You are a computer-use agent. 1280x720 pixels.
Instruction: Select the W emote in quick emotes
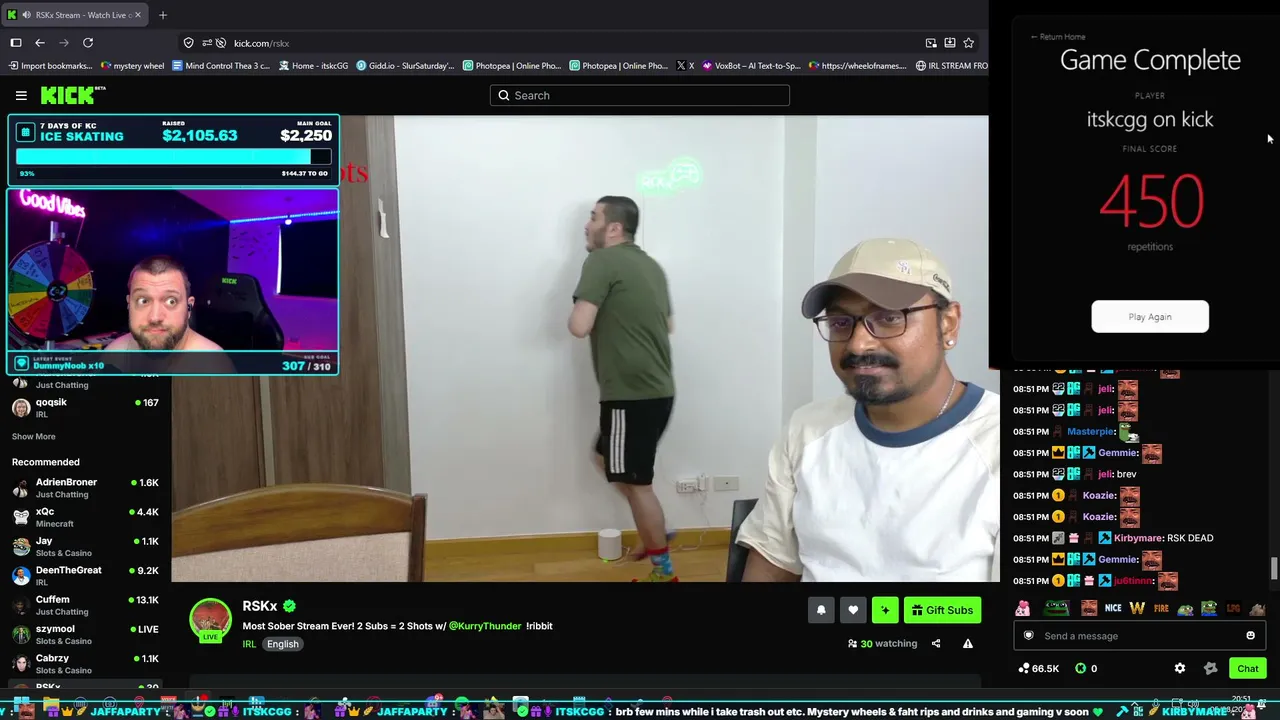[1137, 608]
